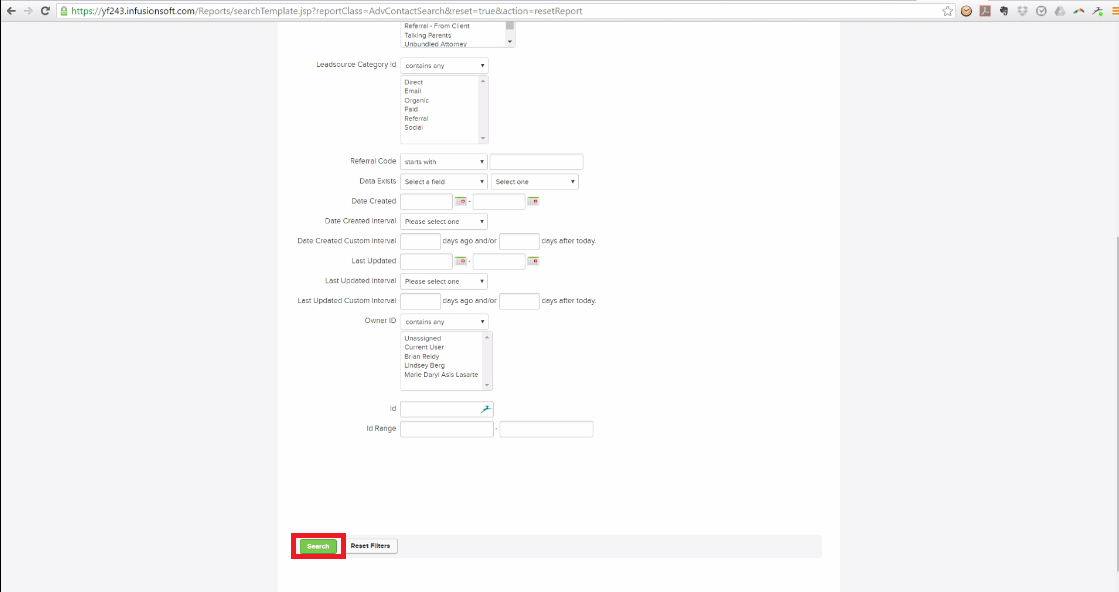The image size is (1119, 592).
Task: Open the Dropbox extension icon
Action: click(1022, 11)
